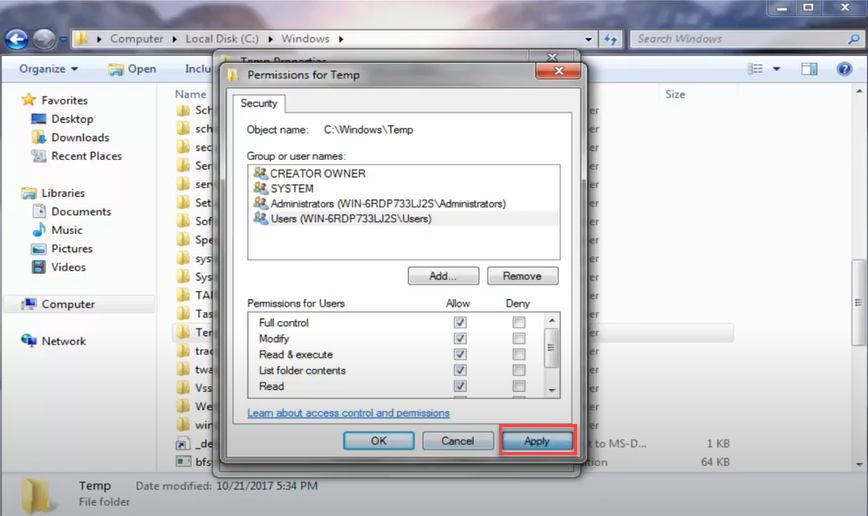Open the Documents library
The height and width of the screenshot is (516, 868).
coord(71,211)
